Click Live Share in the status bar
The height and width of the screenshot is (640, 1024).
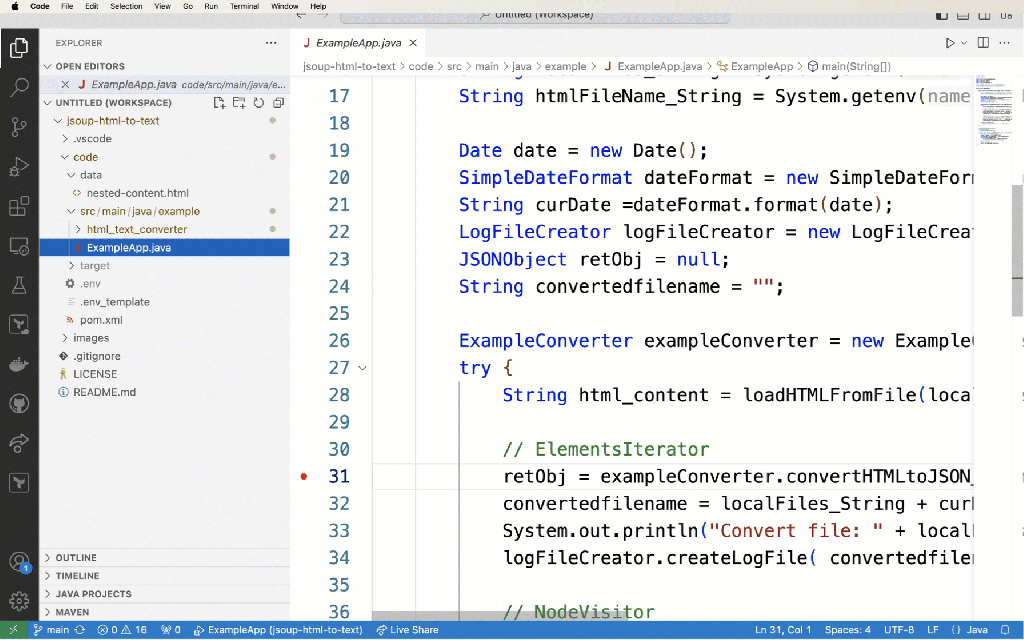tap(408, 630)
